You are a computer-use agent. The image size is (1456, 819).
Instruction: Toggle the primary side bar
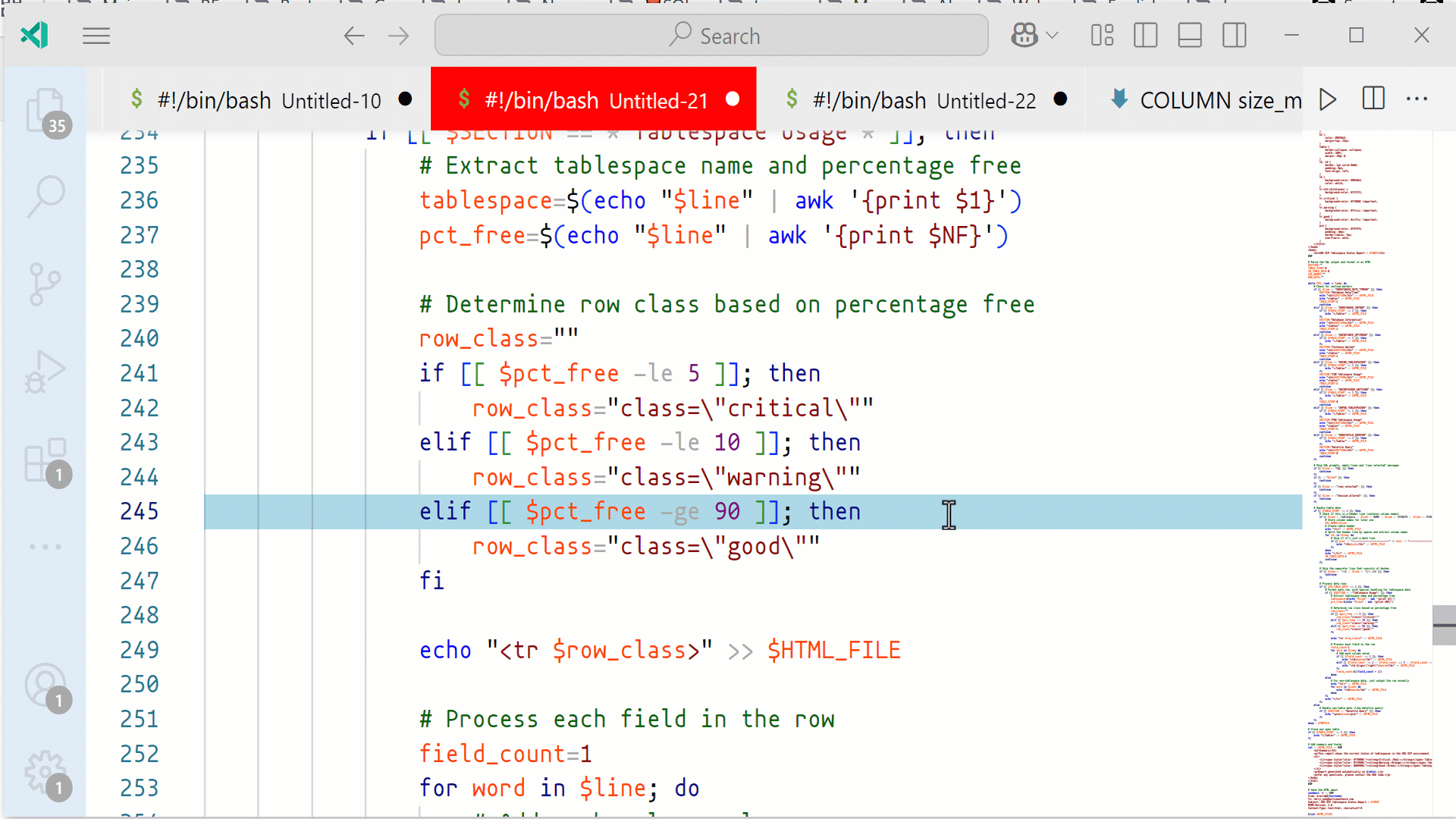point(1145,36)
